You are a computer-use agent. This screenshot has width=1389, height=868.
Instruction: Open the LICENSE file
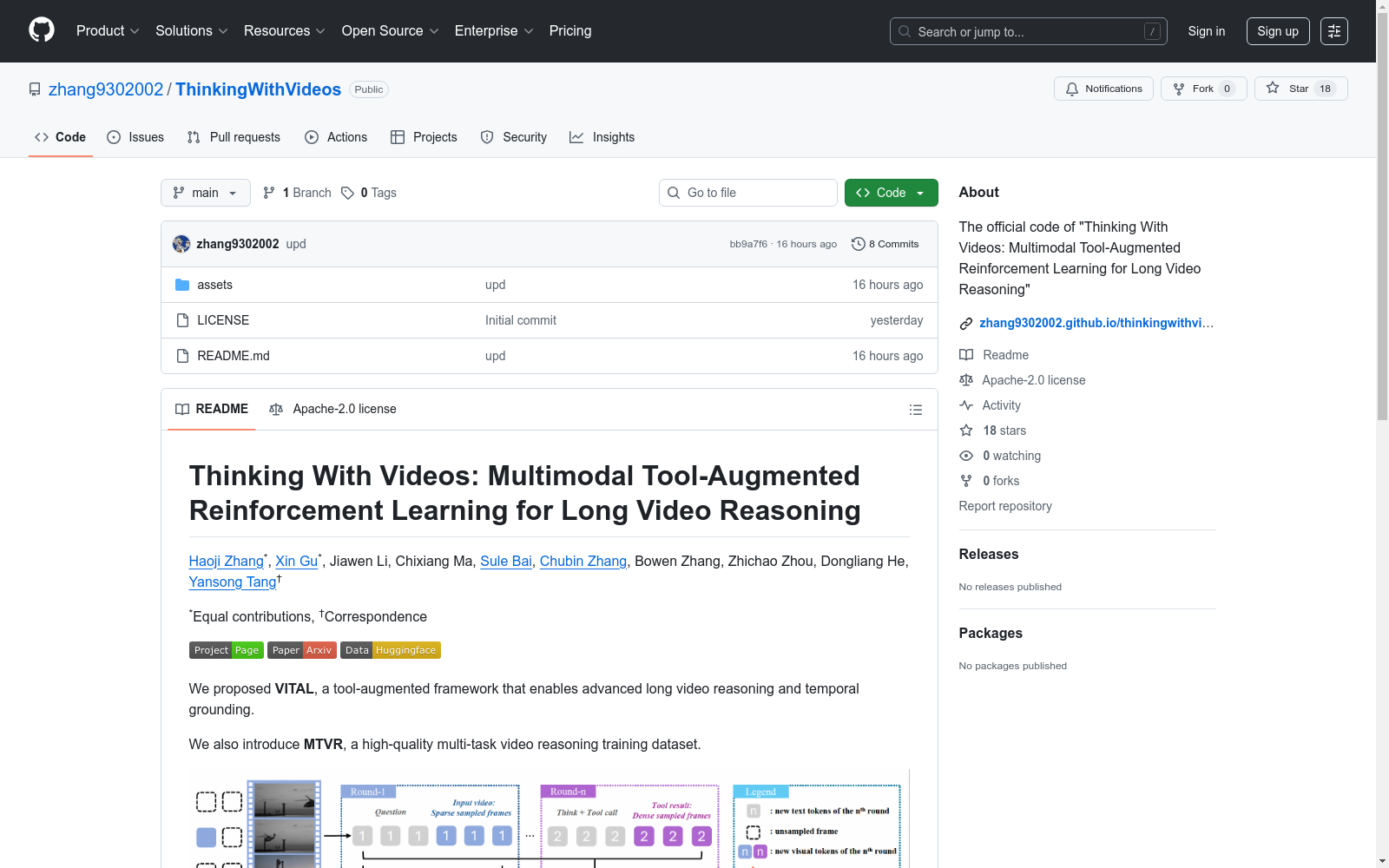tap(223, 320)
